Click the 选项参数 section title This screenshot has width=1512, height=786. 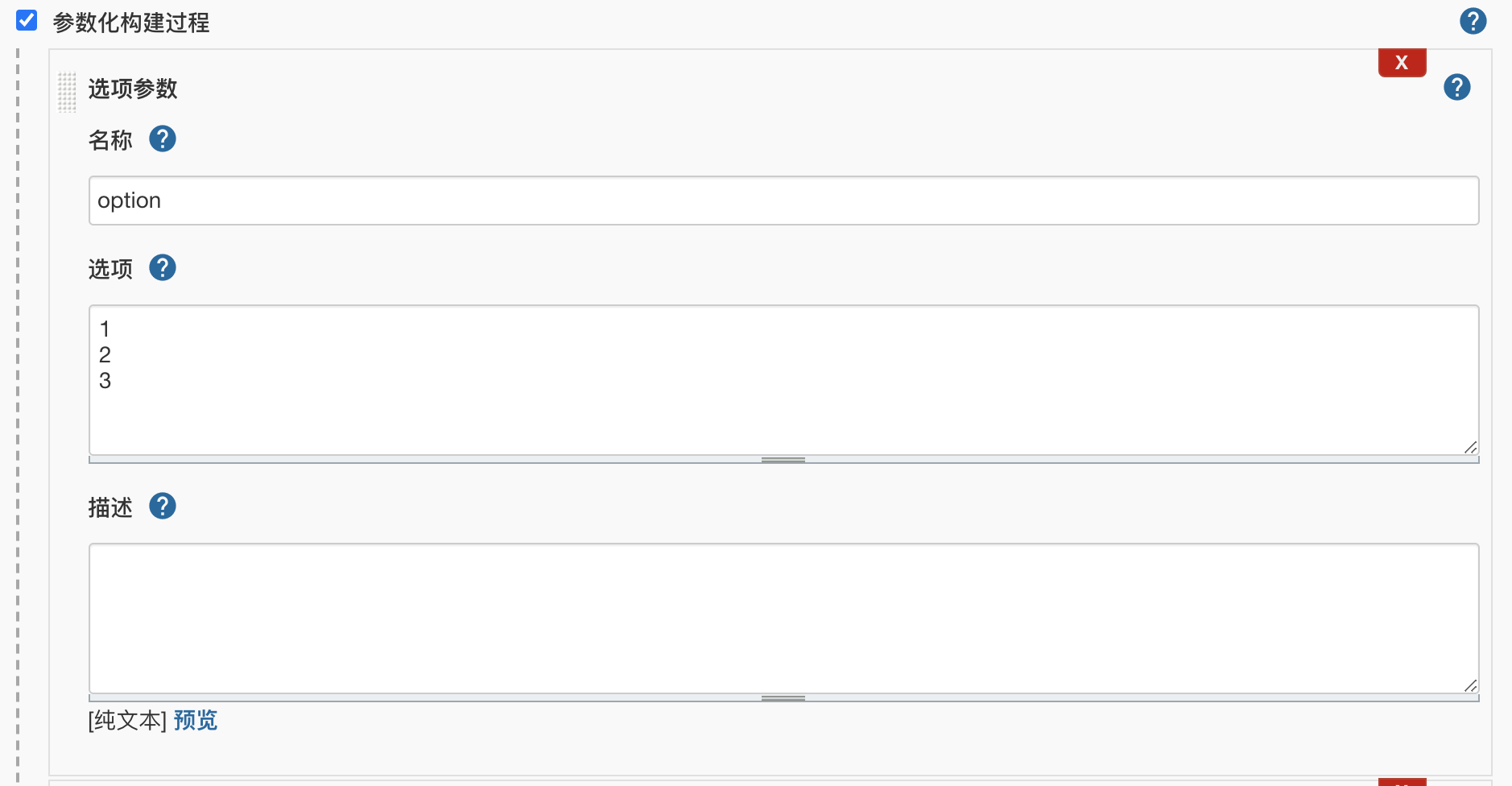click(x=133, y=89)
